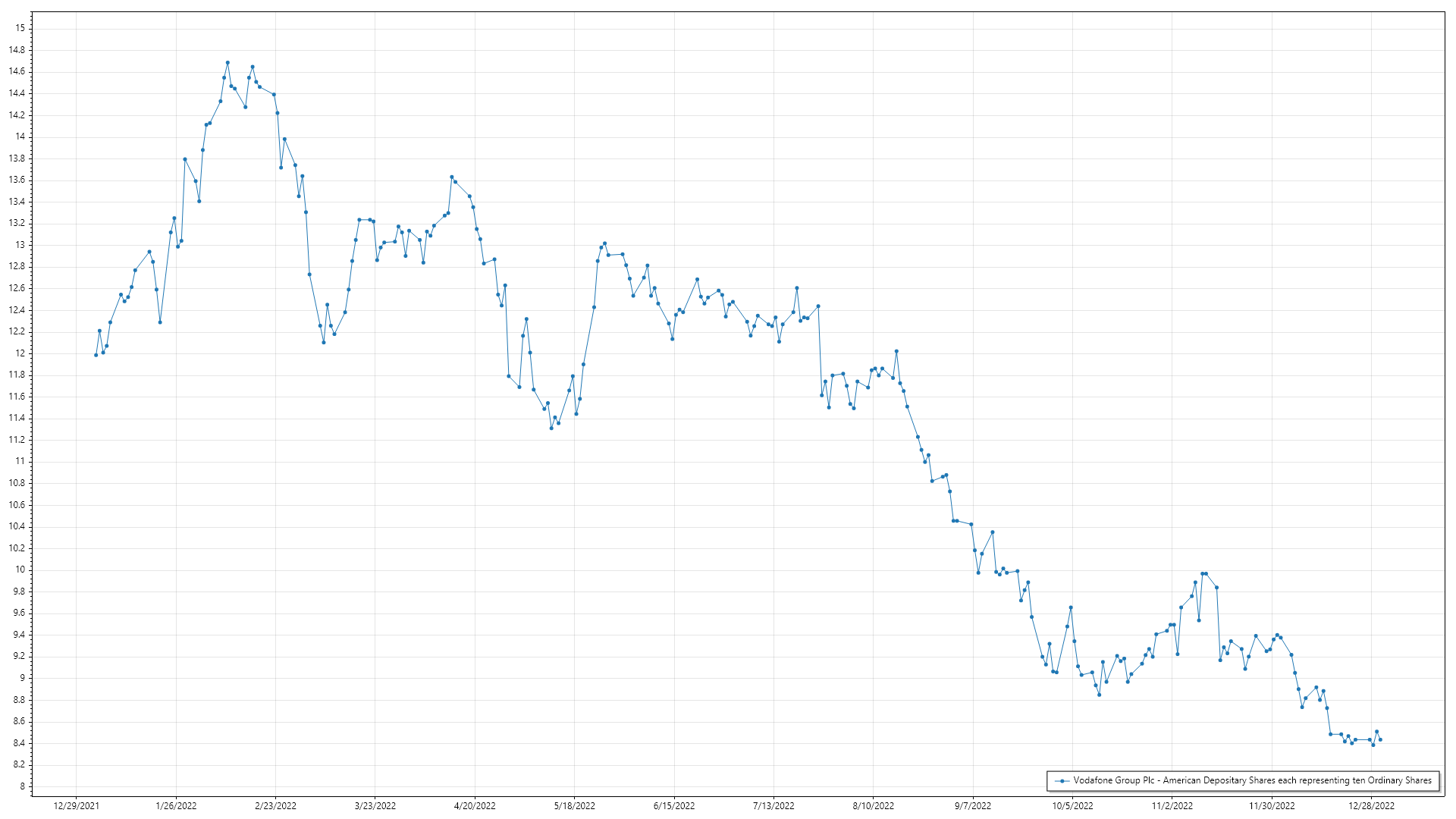
Task: Click the 12/29/2021 date axis label
Action: pos(77,806)
